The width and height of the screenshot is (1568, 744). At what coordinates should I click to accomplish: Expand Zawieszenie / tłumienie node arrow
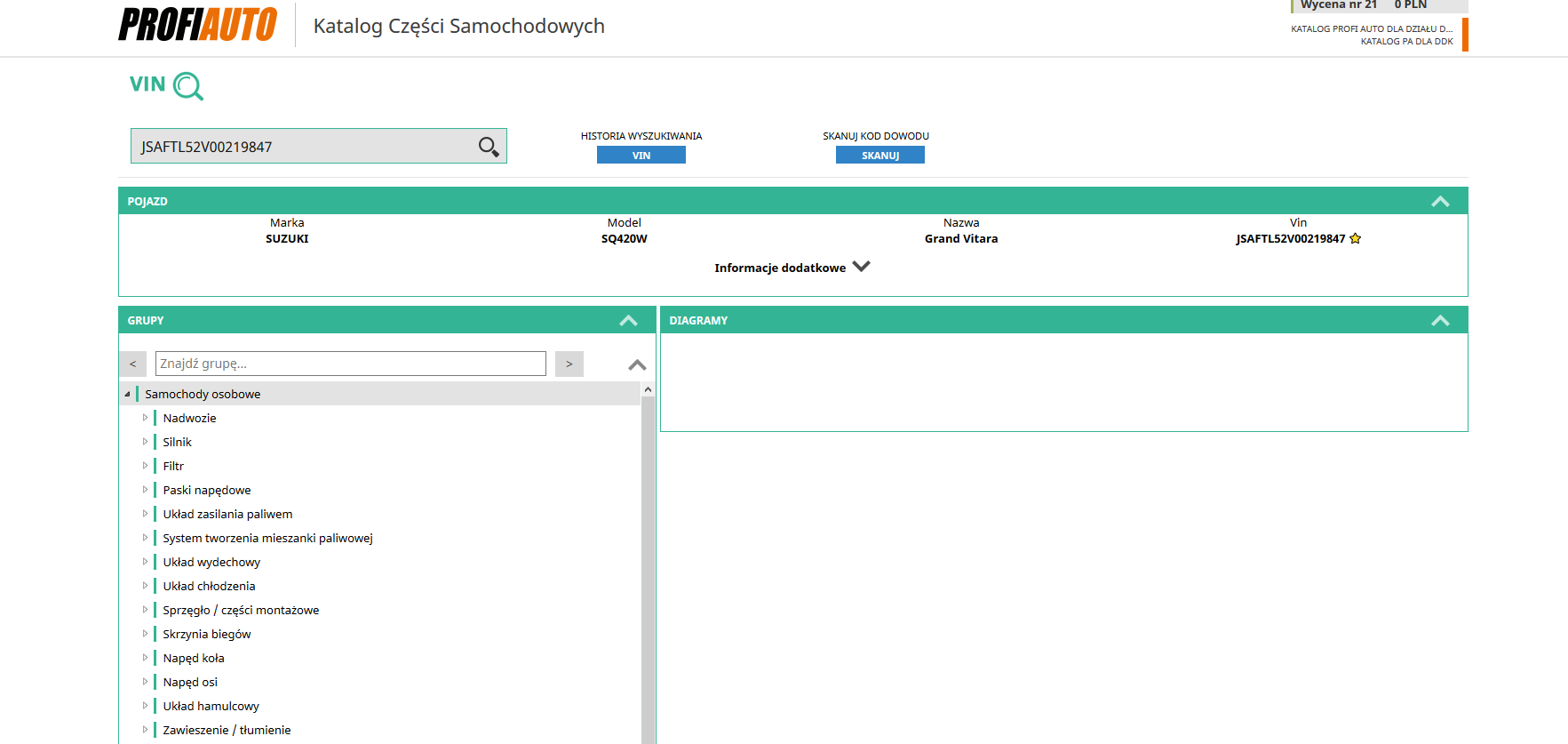coord(145,730)
